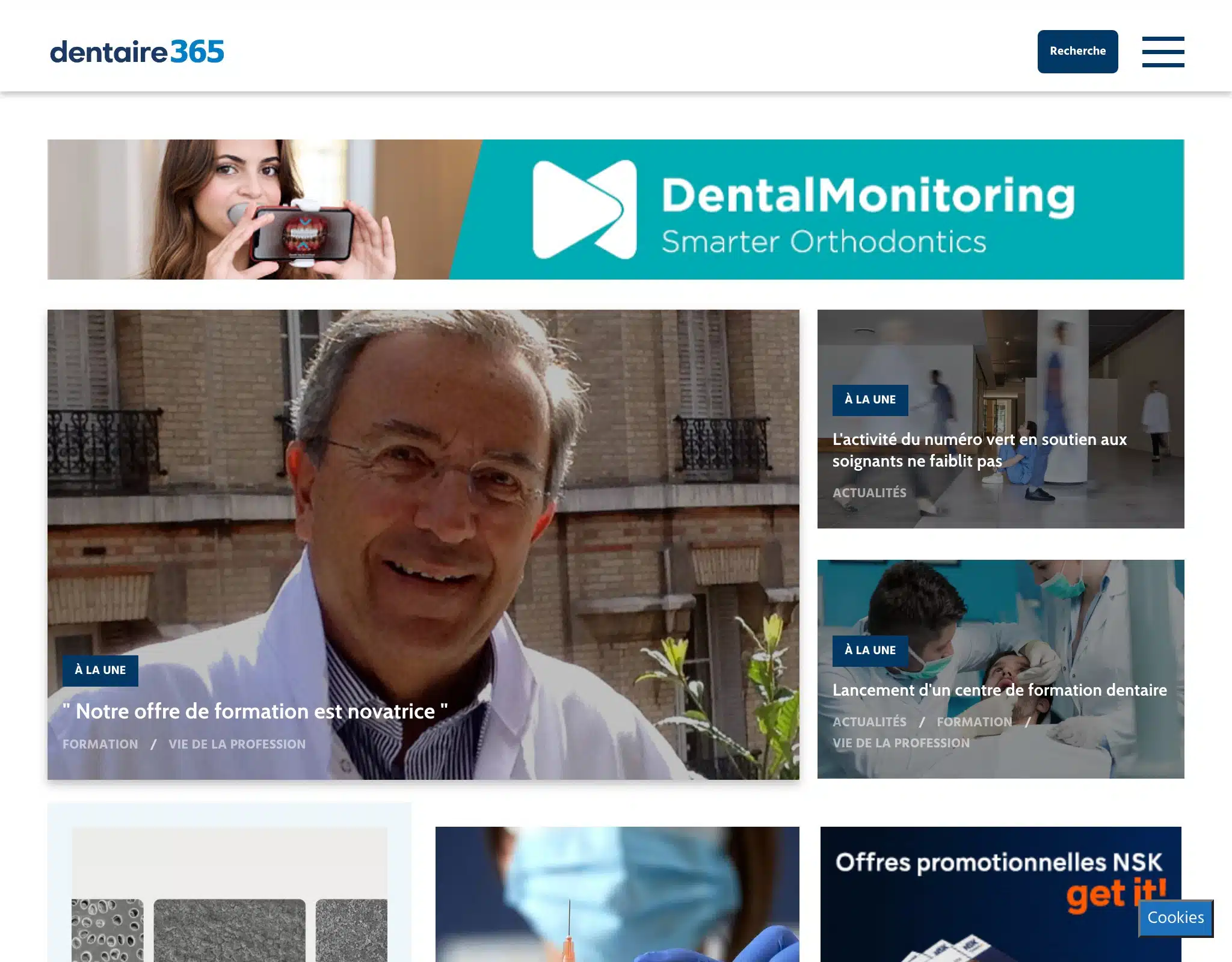
Task: Open the masked person with syringe thumbnail
Action: 617,894
